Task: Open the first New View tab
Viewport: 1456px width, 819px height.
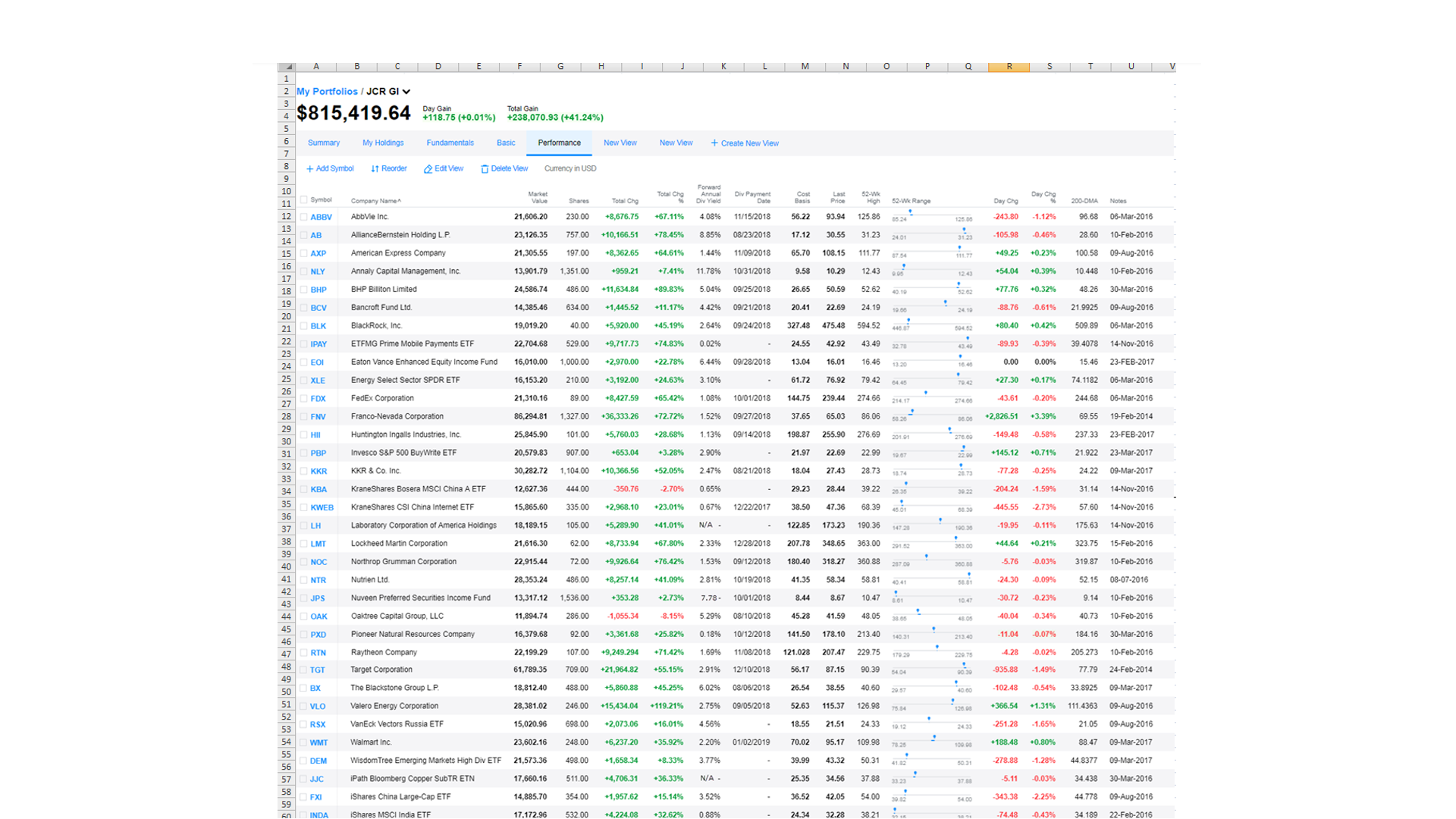Action: click(x=620, y=143)
